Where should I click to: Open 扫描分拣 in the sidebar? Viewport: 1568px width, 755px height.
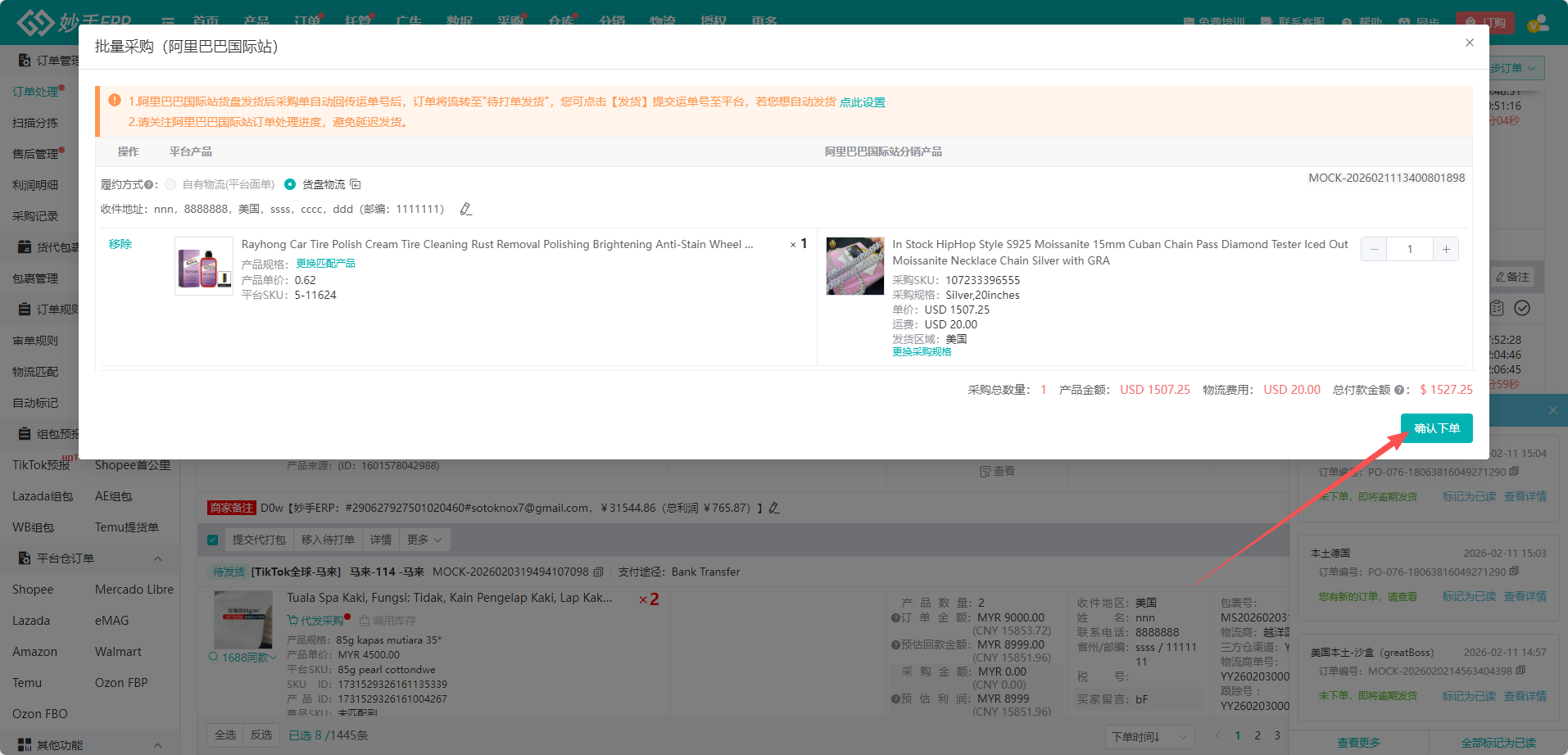[35, 123]
